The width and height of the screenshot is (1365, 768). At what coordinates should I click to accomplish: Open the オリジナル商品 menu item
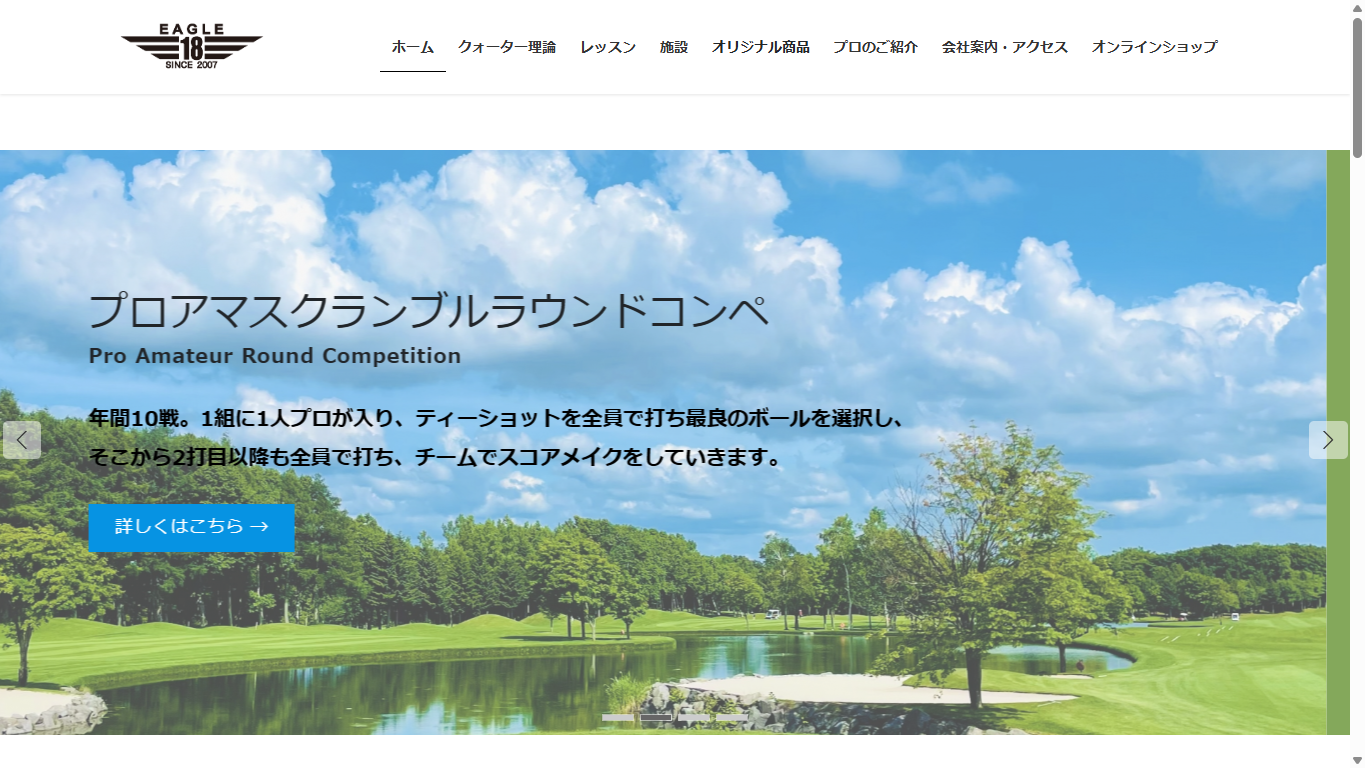click(x=761, y=47)
